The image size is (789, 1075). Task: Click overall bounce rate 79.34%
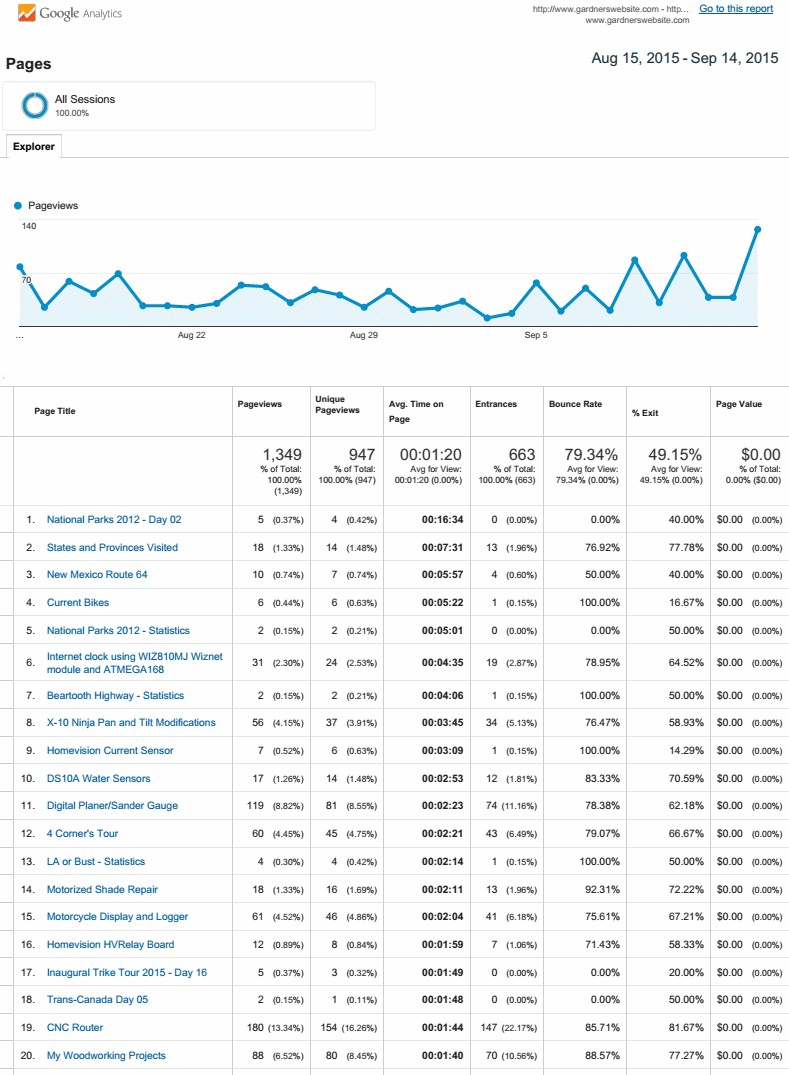click(x=591, y=455)
